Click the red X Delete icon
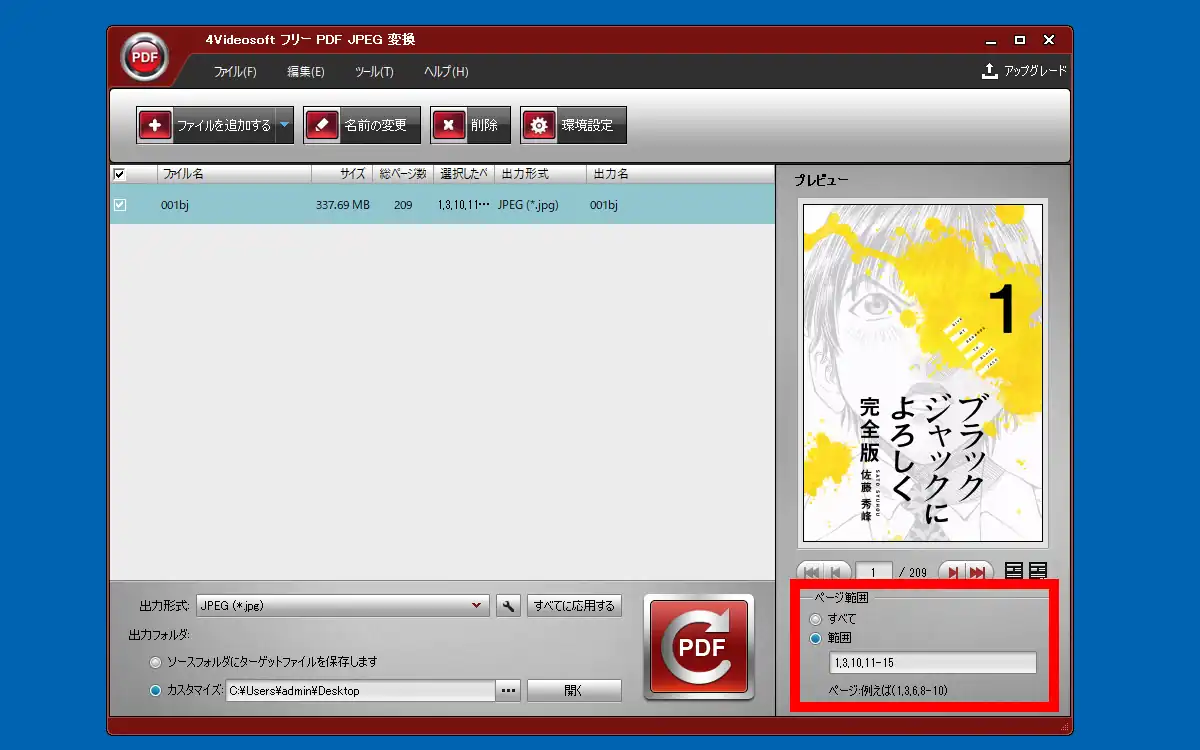 click(x=449, y=125)
